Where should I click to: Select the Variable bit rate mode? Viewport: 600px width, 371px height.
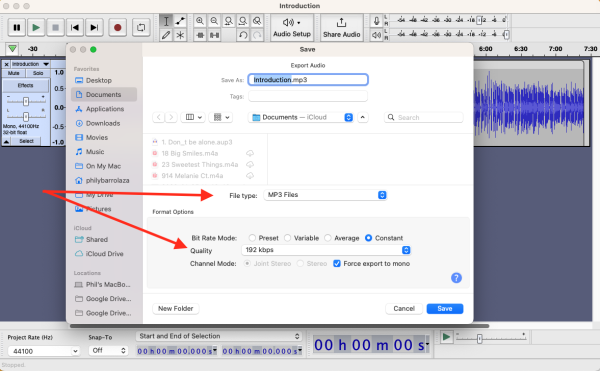[x=287, y=238]
